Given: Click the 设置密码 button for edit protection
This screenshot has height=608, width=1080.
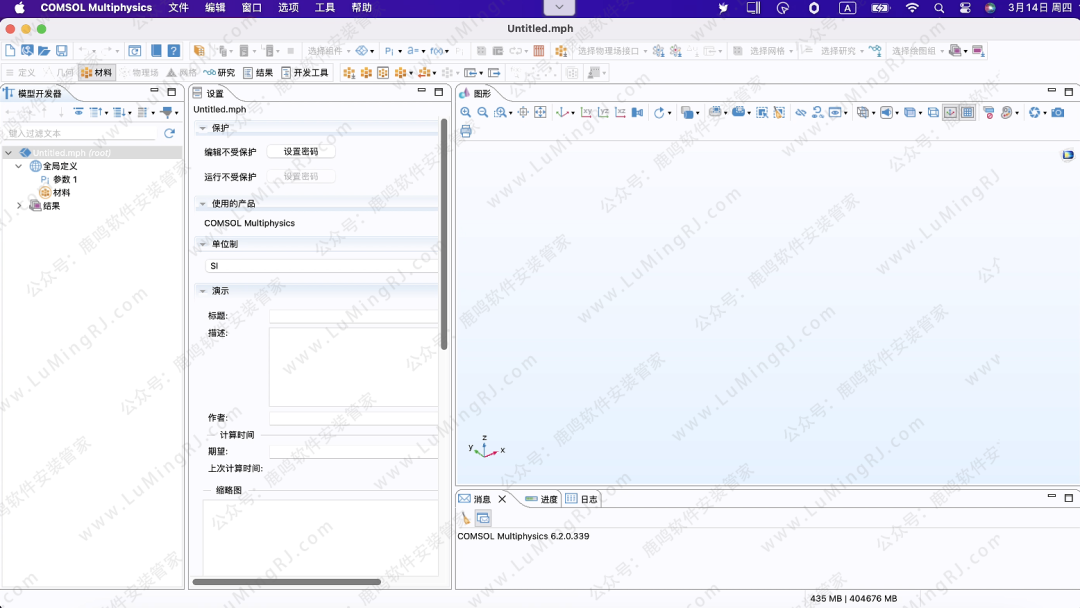Looking at the screenshot, I should (x=300, y=152).
